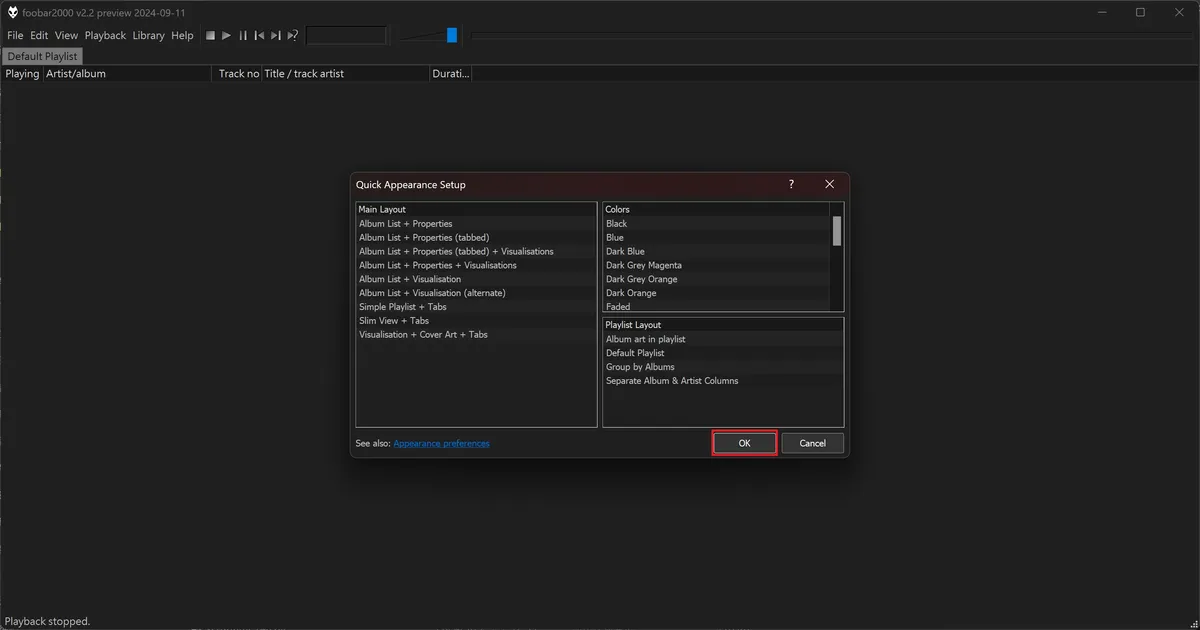Click the Play button in toolbar
Image resolution: width=1200 pixels, height=630 pixels.
(x=227, y=35)
